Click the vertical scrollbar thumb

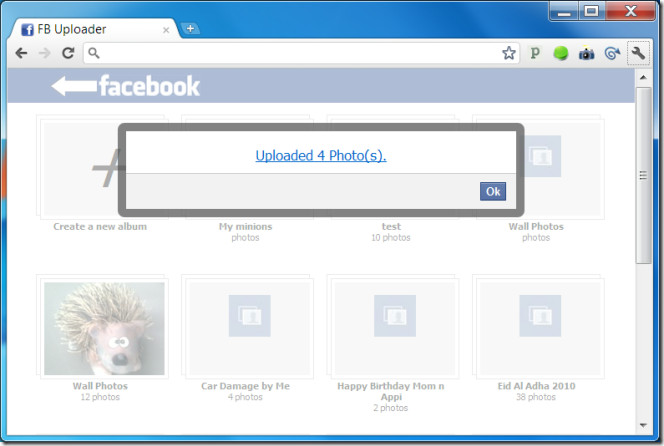[x=643, y=175]
